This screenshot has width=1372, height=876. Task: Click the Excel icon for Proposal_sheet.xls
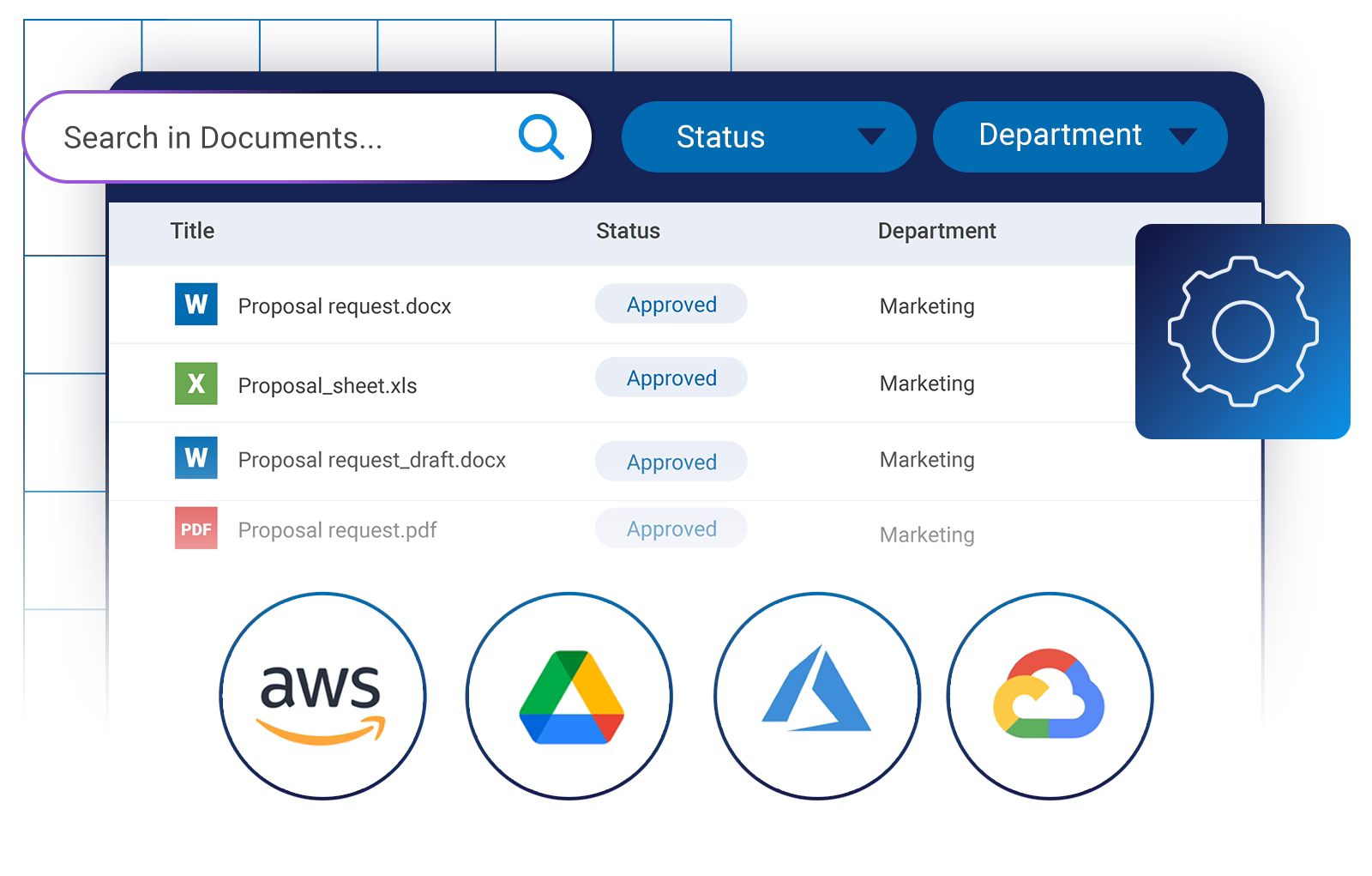tap(196, 384)
